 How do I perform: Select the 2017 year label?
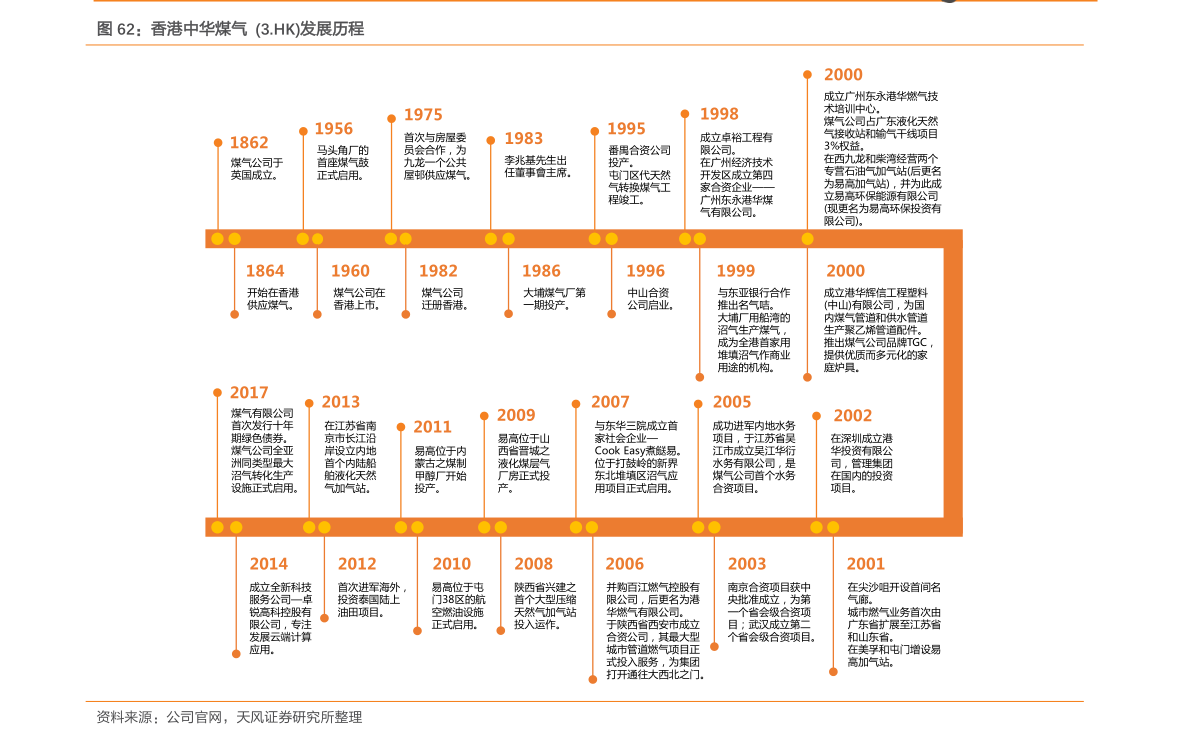click(x=249, y=393)
